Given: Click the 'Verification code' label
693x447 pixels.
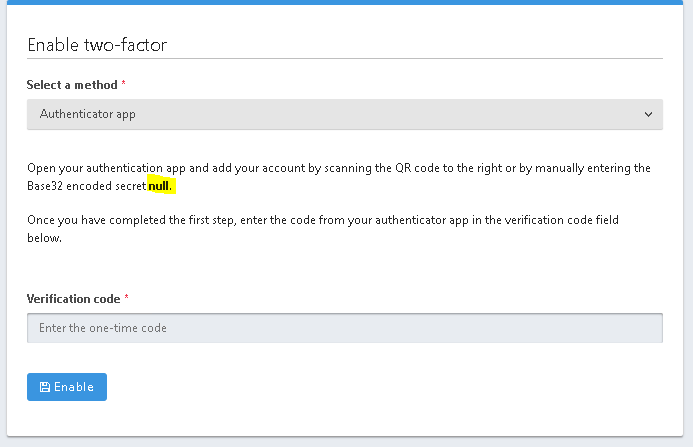Looking at the screenshot, I should 74,299.
